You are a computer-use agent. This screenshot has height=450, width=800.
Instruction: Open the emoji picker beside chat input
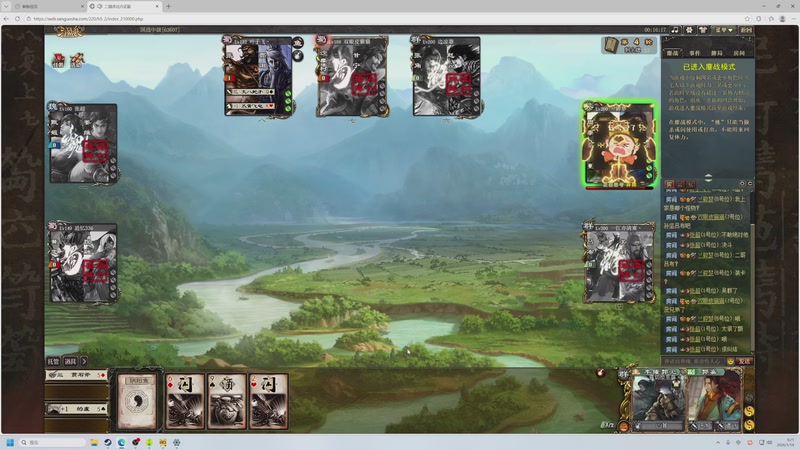[731, 361]
